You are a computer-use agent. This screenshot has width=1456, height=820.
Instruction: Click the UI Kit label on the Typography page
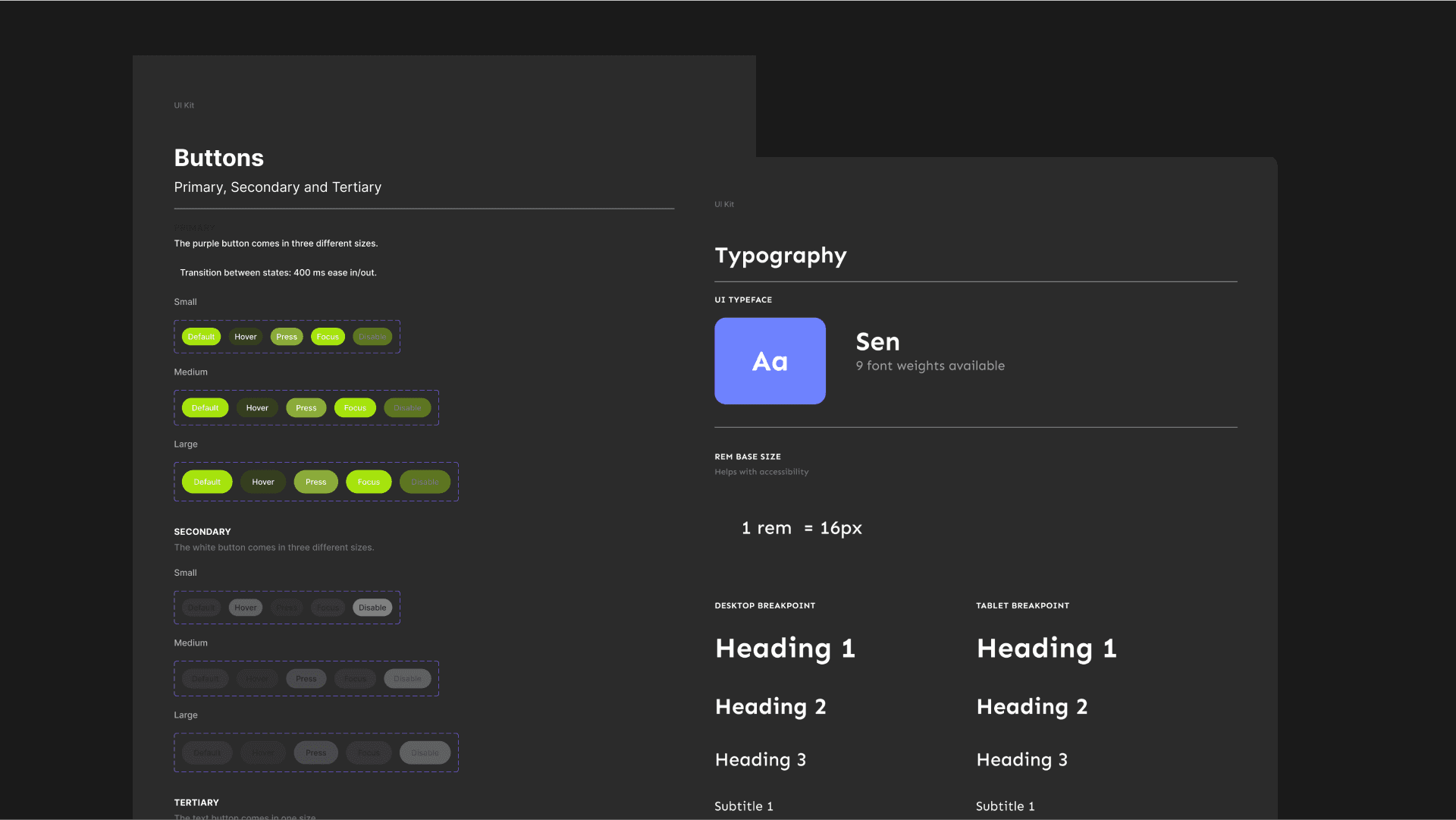point(724,204)
